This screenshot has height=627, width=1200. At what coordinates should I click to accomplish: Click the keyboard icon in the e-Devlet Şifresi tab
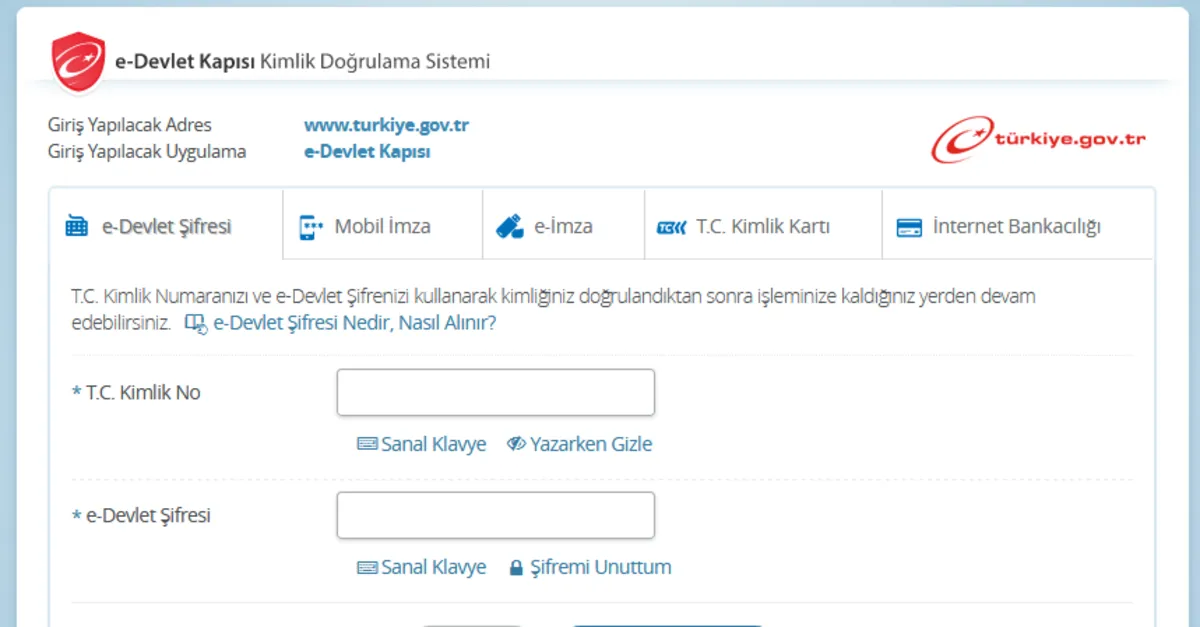[x=77, y=227]
